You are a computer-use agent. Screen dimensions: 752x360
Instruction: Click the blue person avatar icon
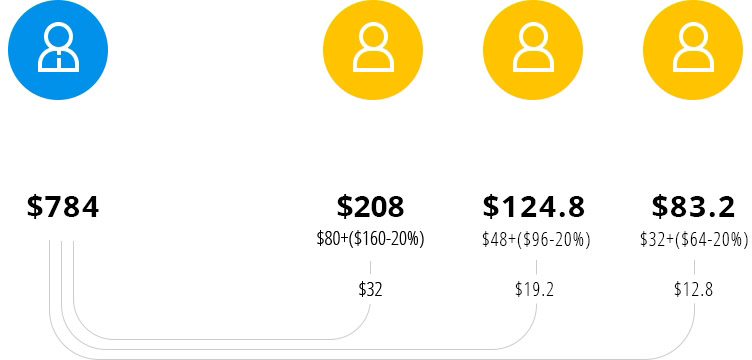click(x=58, y=50)
